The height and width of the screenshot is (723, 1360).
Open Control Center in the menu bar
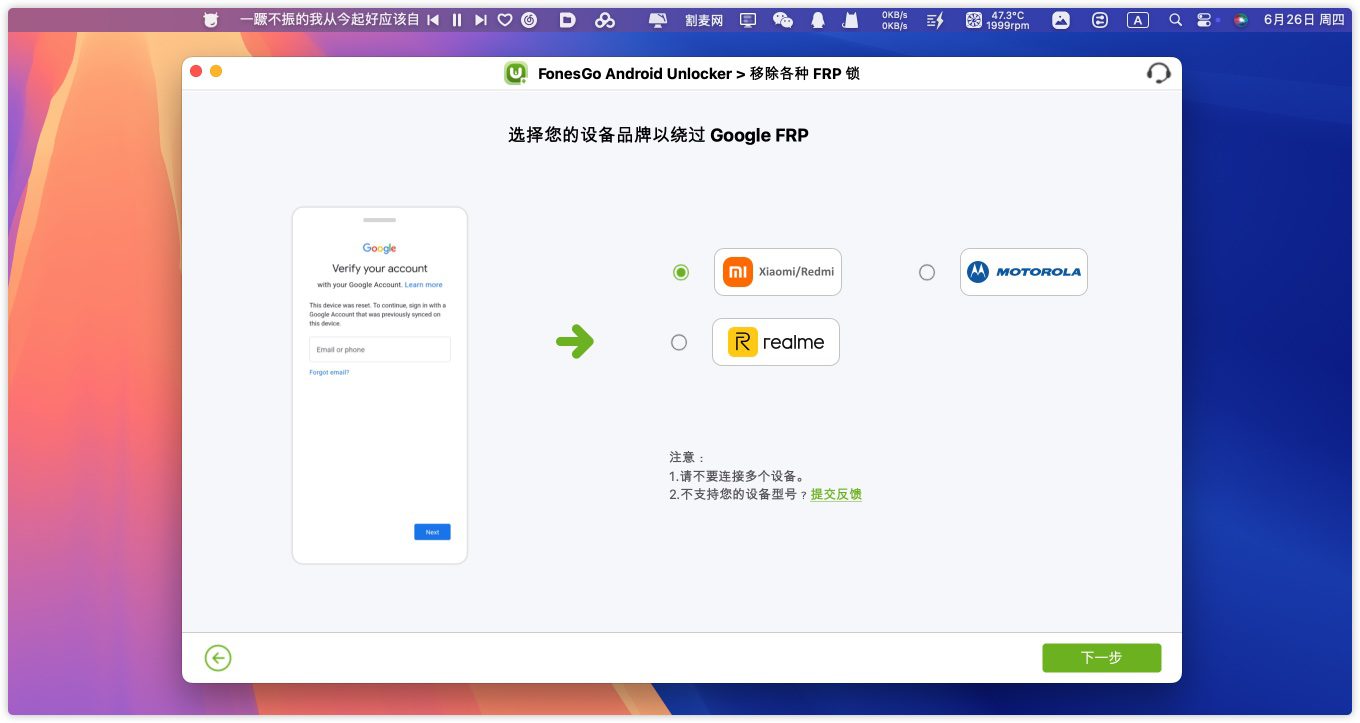tap(1204, 20)
